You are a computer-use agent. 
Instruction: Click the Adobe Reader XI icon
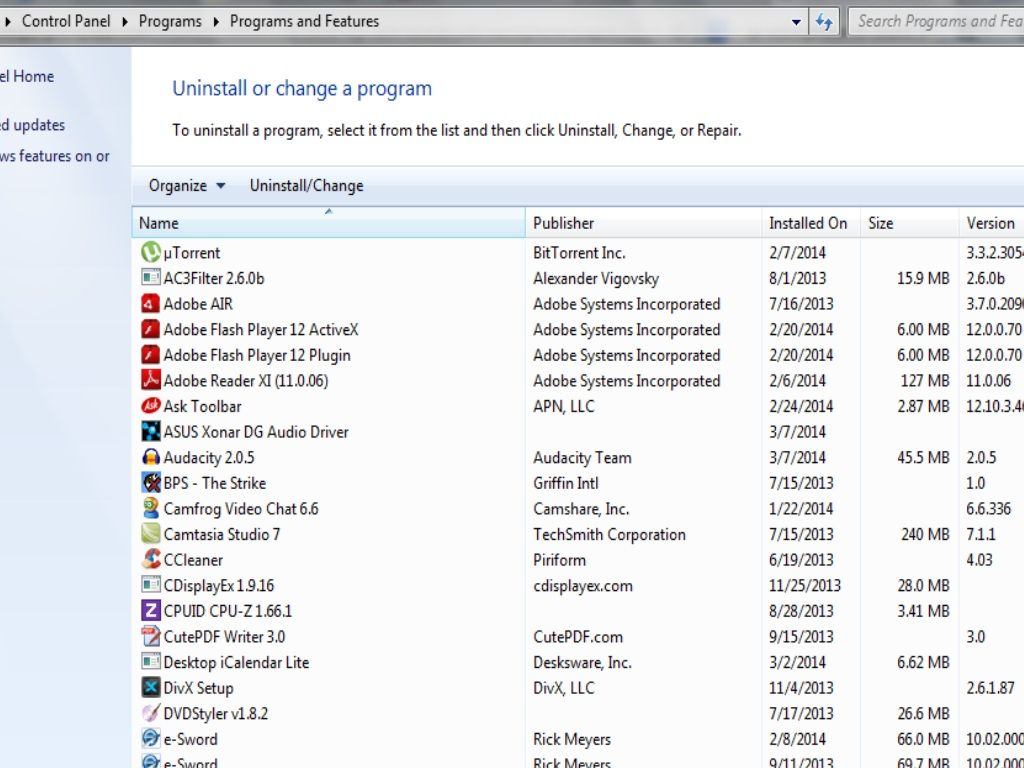tap(150, 381)
